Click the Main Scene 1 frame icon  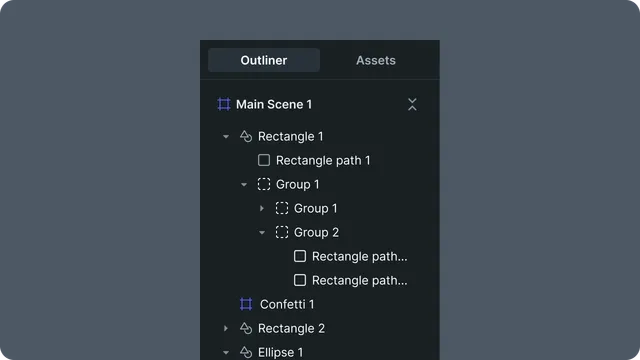224,104
